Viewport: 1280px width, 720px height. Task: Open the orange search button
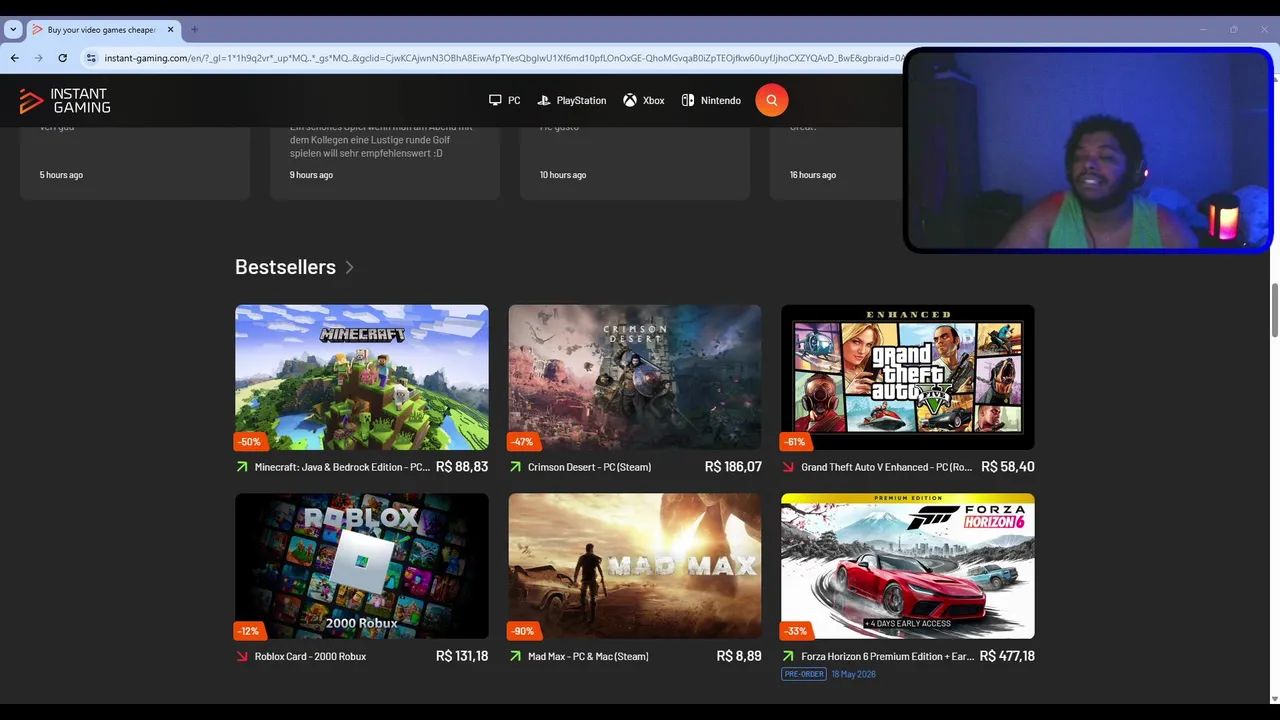[x=771, y=100]
